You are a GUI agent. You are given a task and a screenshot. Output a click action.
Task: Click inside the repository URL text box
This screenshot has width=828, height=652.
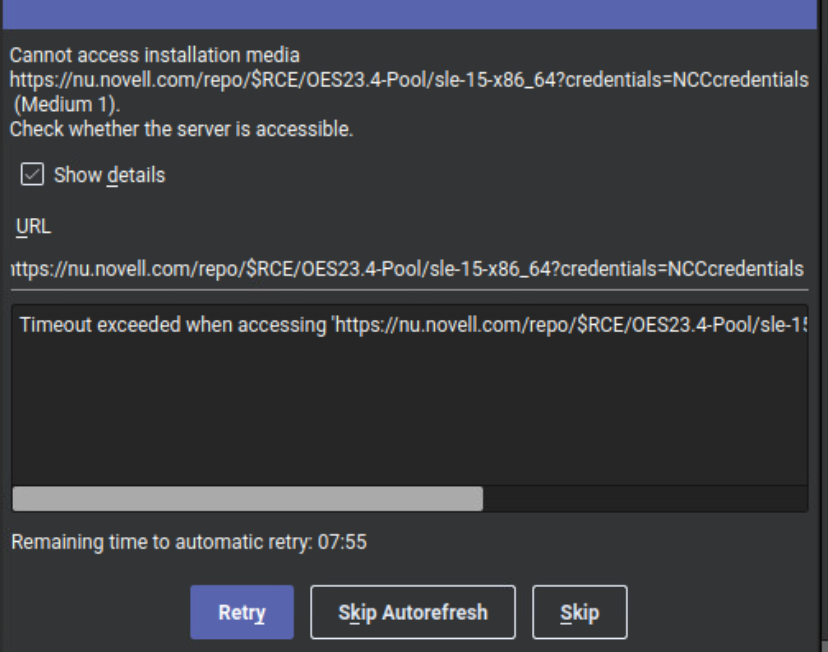click(400, 269)
